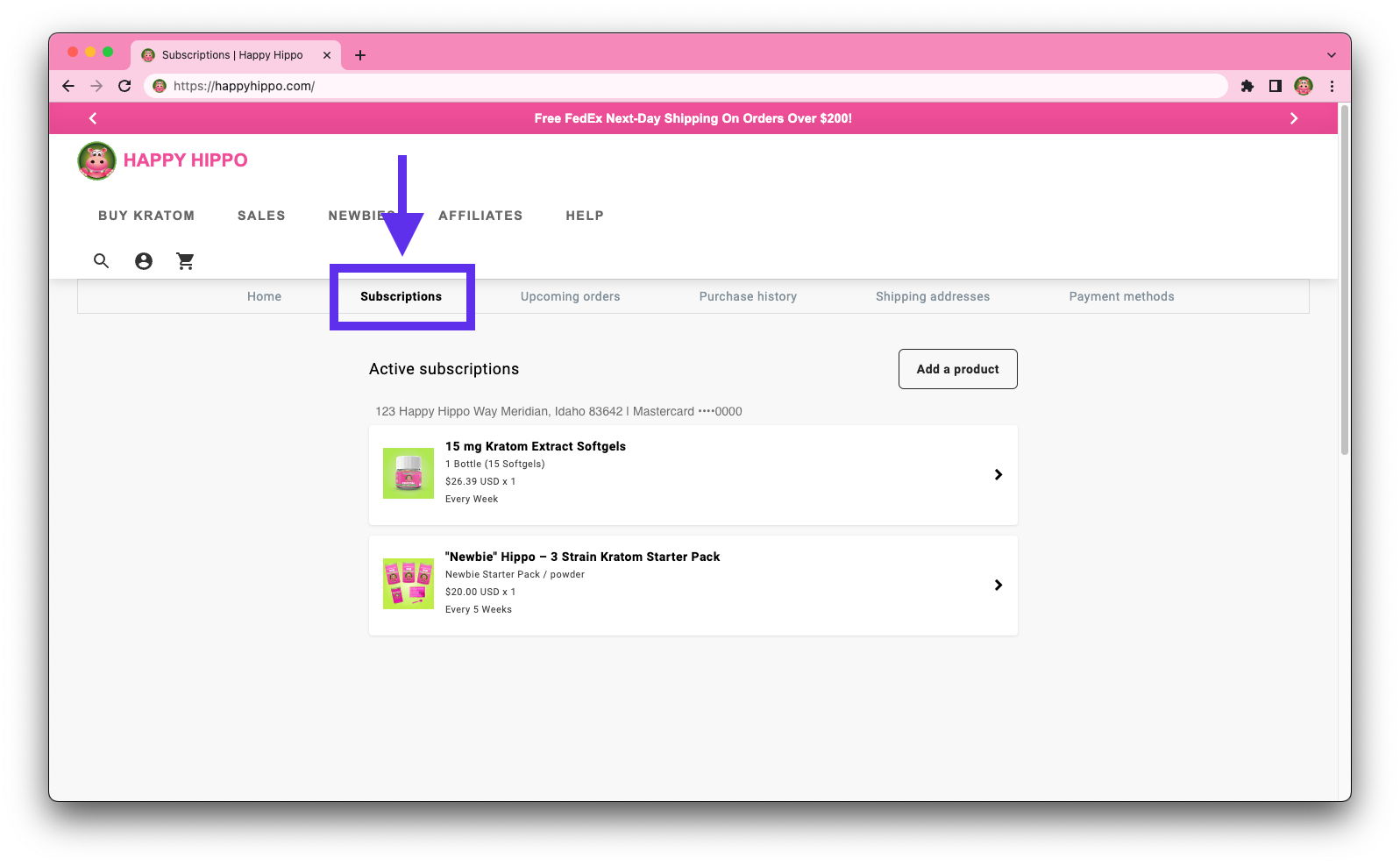Click the Happy Hippo logo image
Viewport: 1400px width, 866px height.
(x=97, y=160)
